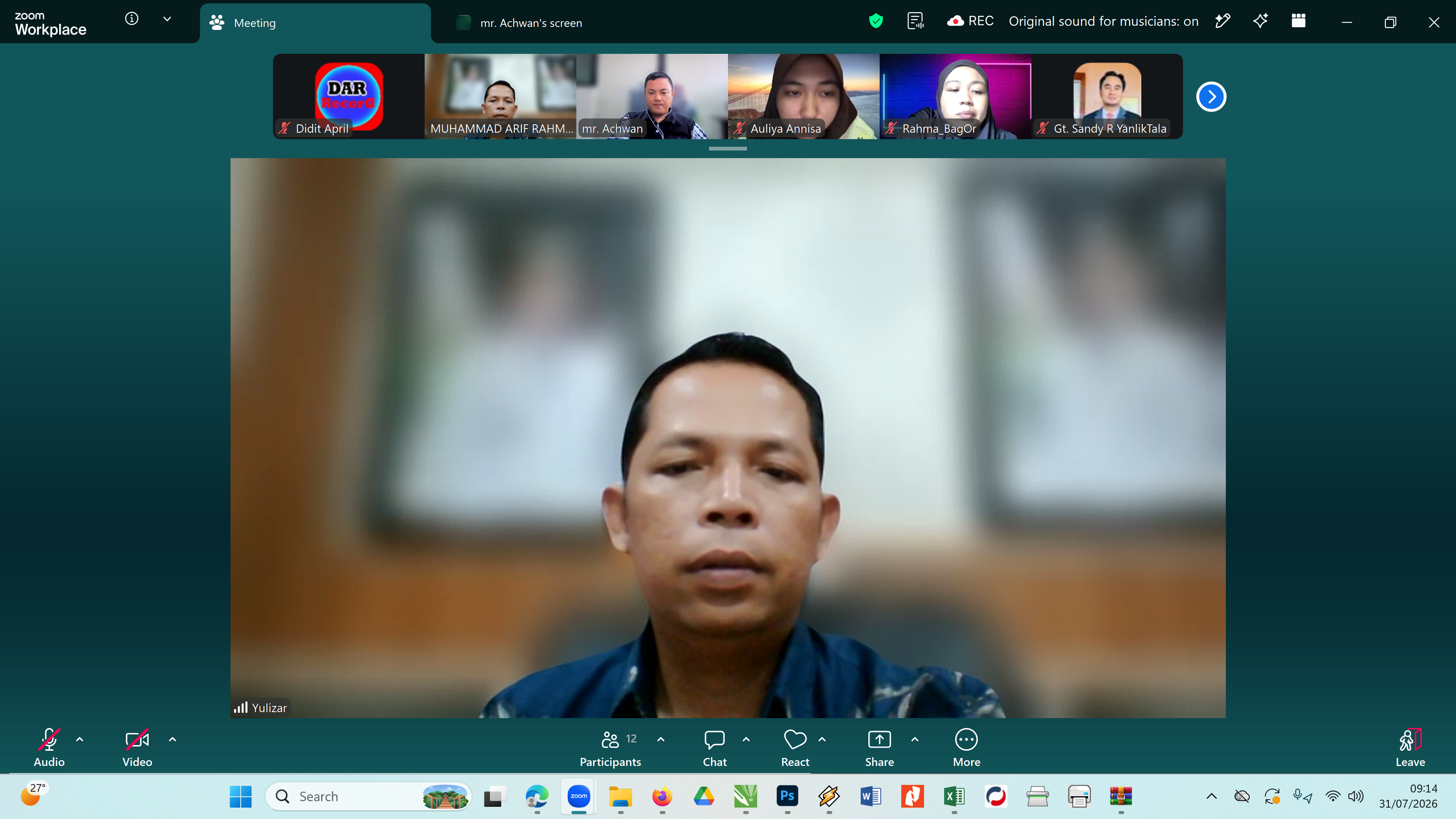The height and width of the screenshot is (819, 1456).
Task: Click the Leave meeting button
Action: [x=1410, y=747]
